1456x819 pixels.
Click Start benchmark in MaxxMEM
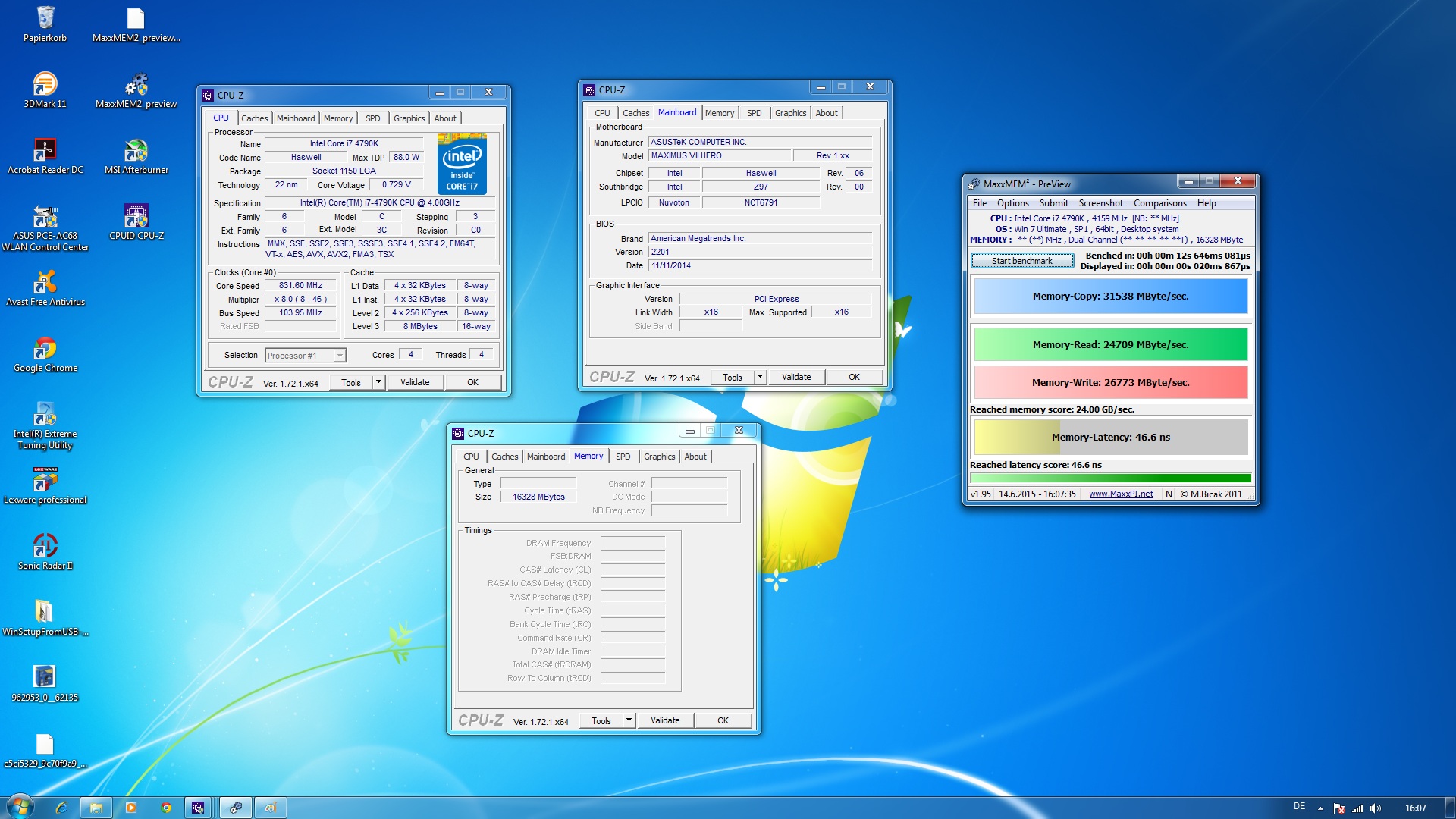(1022, 261)
